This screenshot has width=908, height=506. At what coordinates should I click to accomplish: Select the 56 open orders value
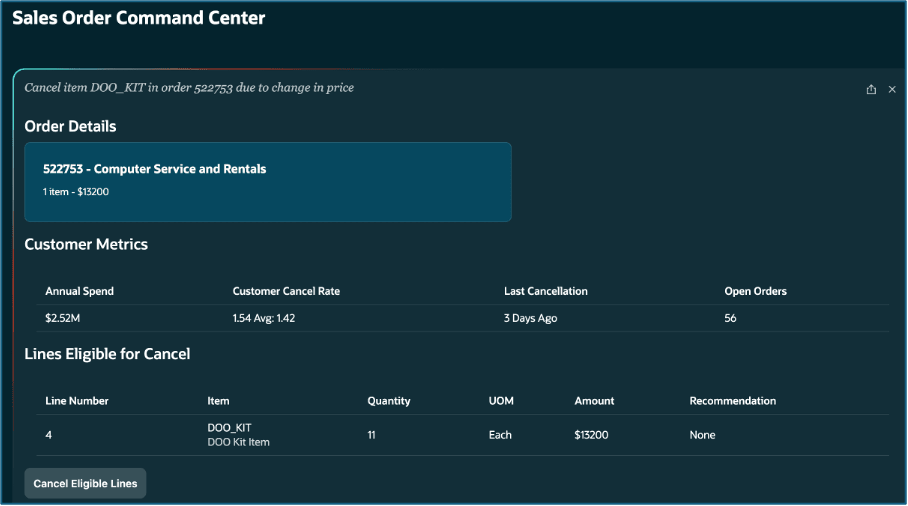(730, 318)
